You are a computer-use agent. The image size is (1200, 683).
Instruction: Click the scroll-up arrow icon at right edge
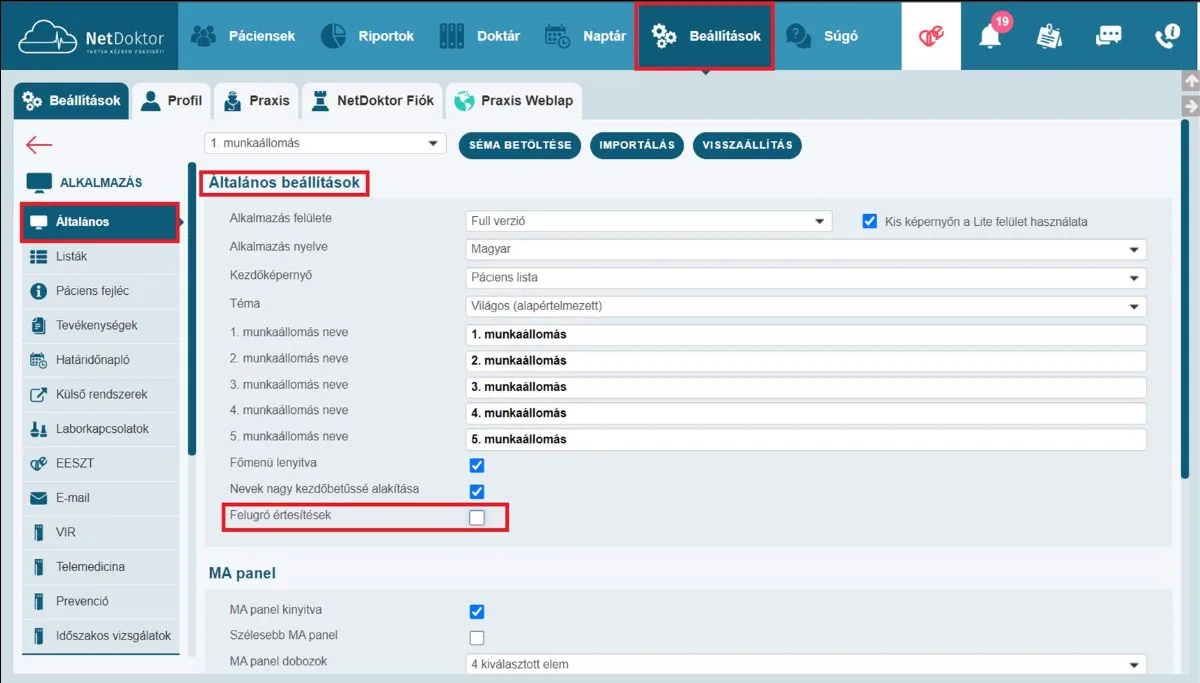(x=1190, y=81)
